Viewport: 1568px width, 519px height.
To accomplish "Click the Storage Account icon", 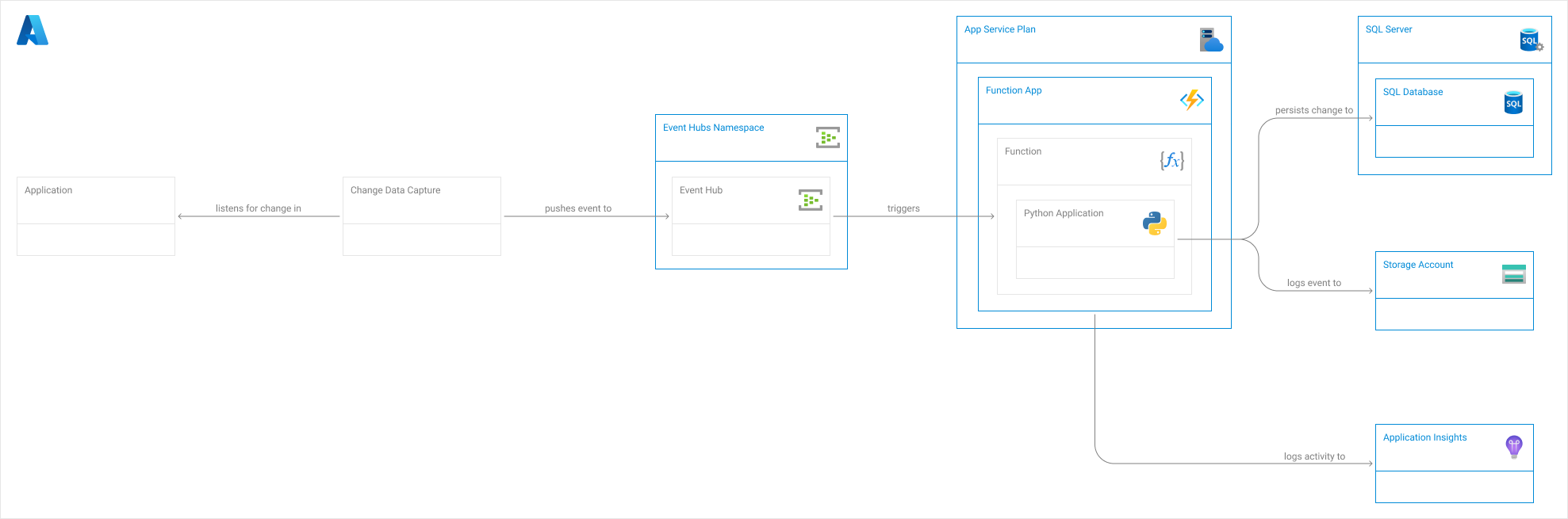I will coord(1514,274).
